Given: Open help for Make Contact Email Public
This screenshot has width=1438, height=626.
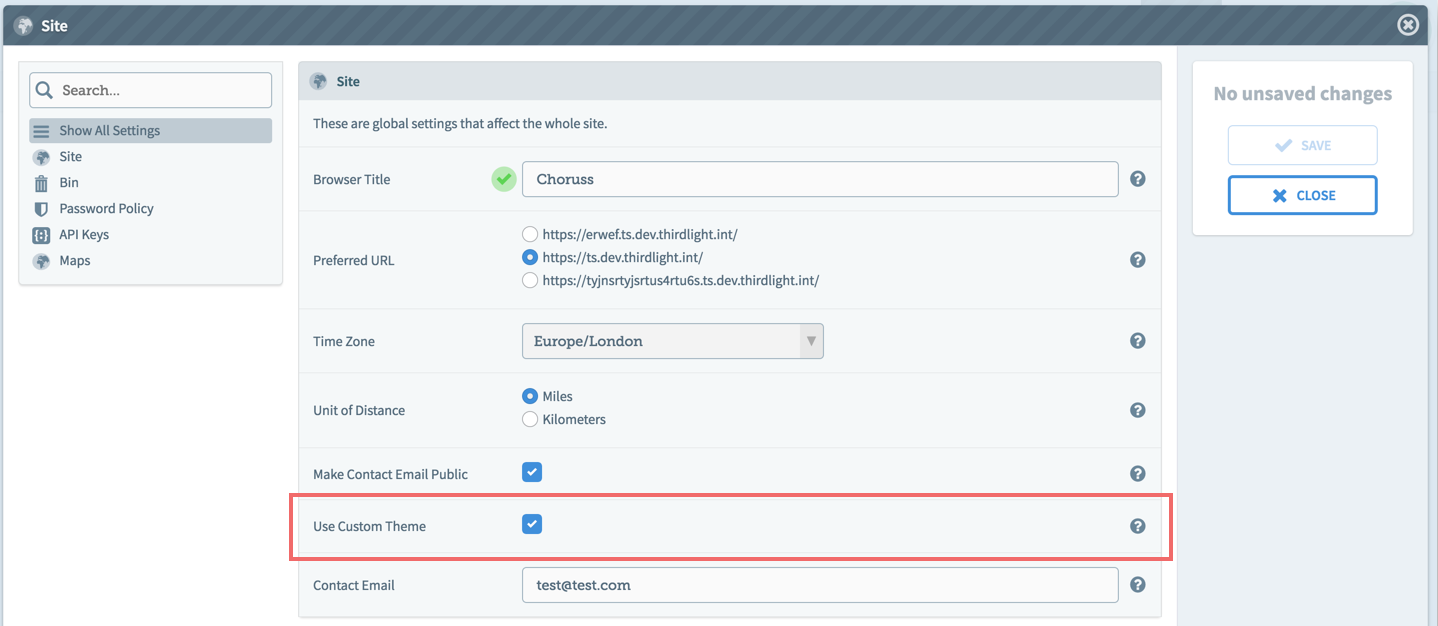Looking at the screenshot, I should [x=1137, y=474].
